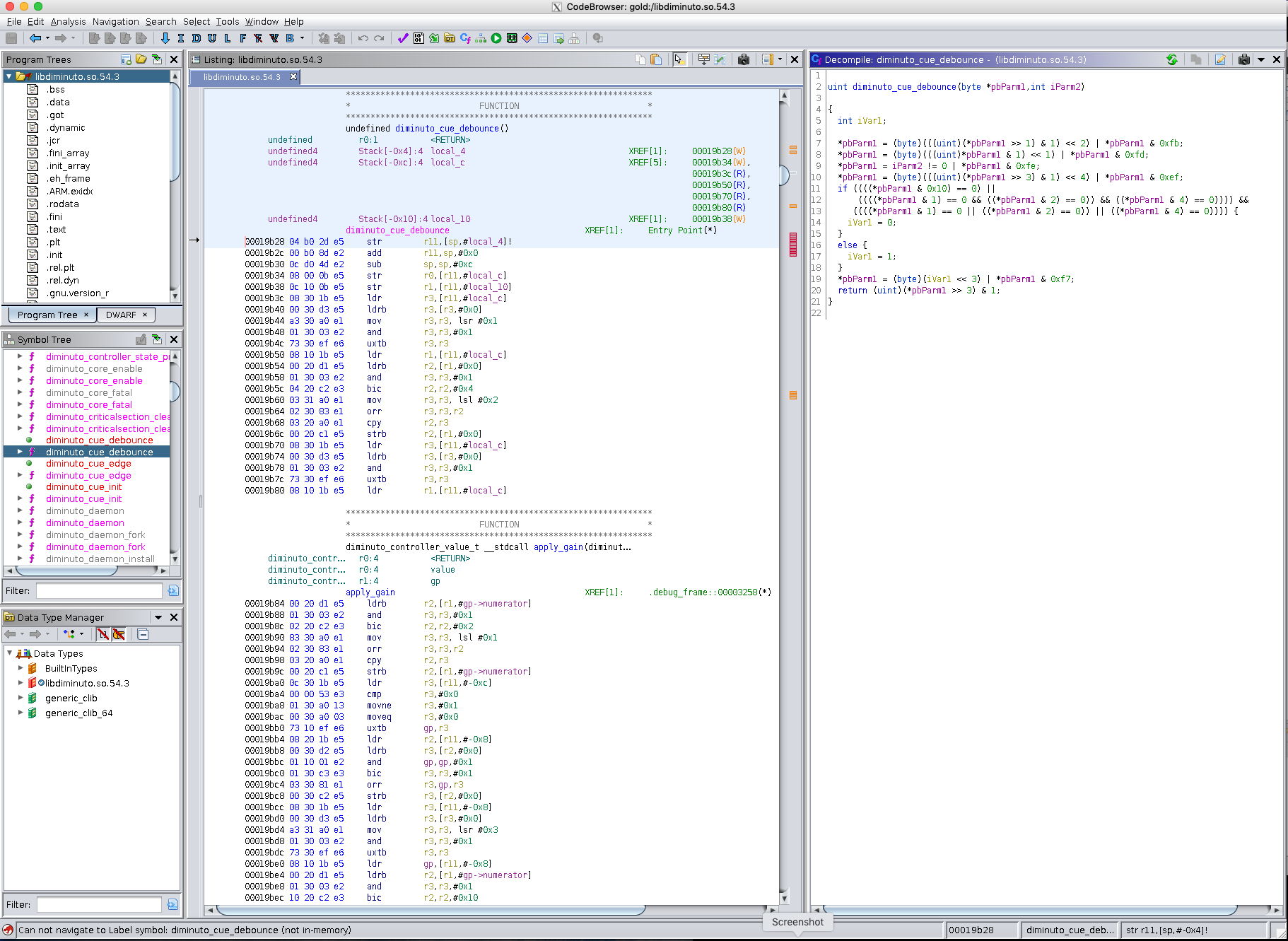Screen dimensions: 1288x941
Task: Navigate back using the left arrow icon
Action: [35, 38]
